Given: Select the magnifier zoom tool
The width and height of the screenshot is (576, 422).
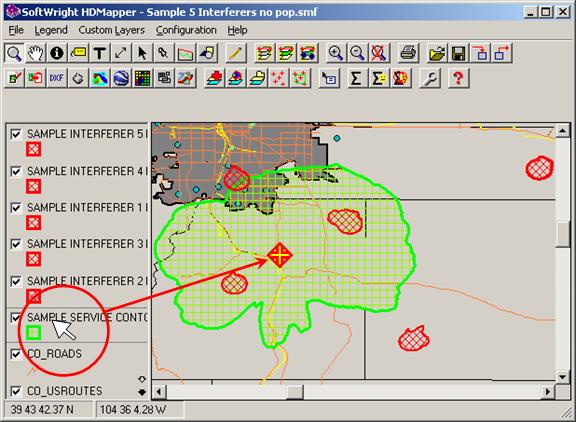Looking at the screenshot, I should (14, 53).
